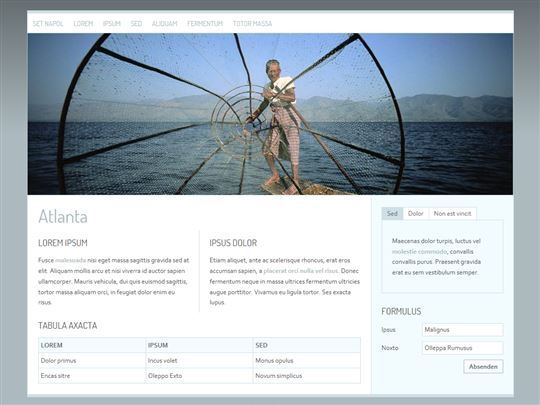540x405 pixels.
Task: Go to the IPSUM navigation link
Action: [112, 23]
